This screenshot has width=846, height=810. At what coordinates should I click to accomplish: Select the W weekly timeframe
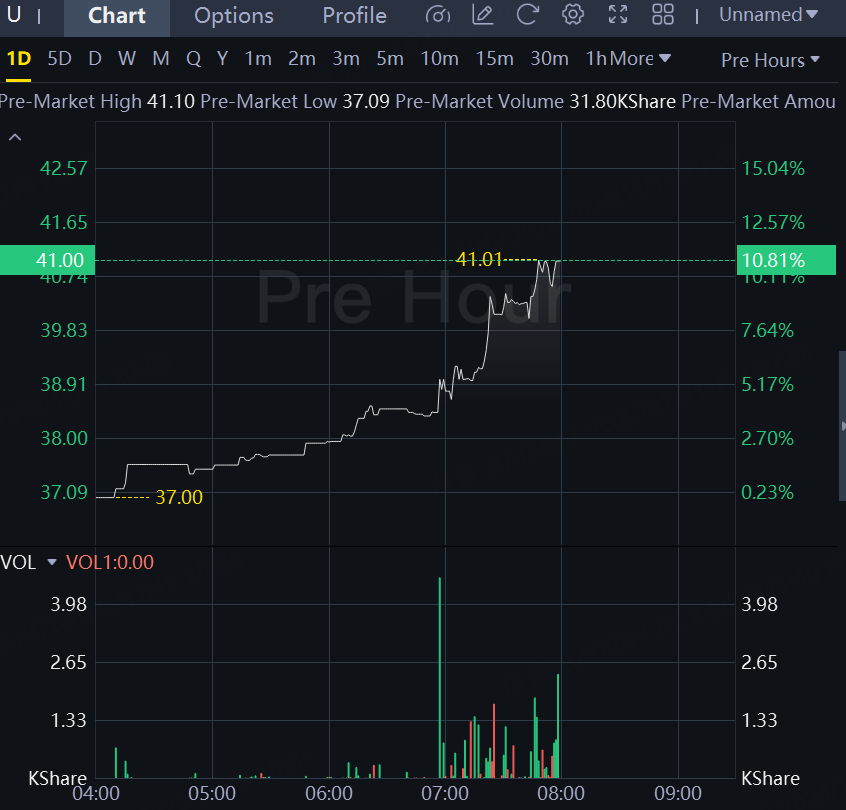(x=127, y=58)
